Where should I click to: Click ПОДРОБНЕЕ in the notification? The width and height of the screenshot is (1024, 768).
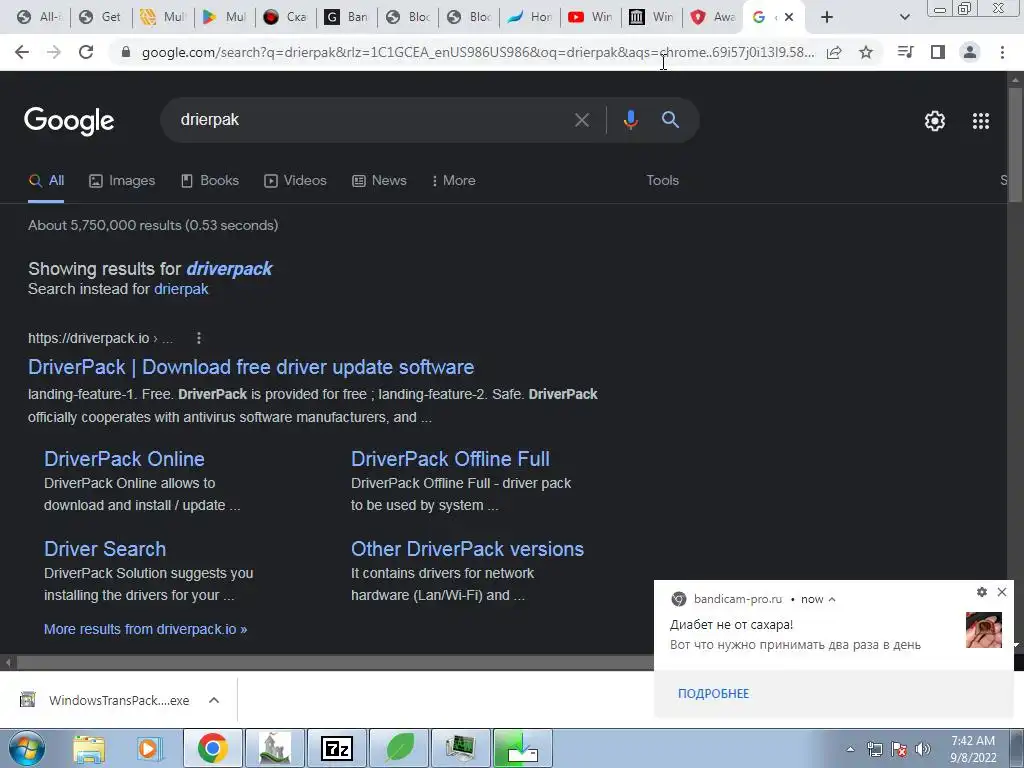[713, 694]
